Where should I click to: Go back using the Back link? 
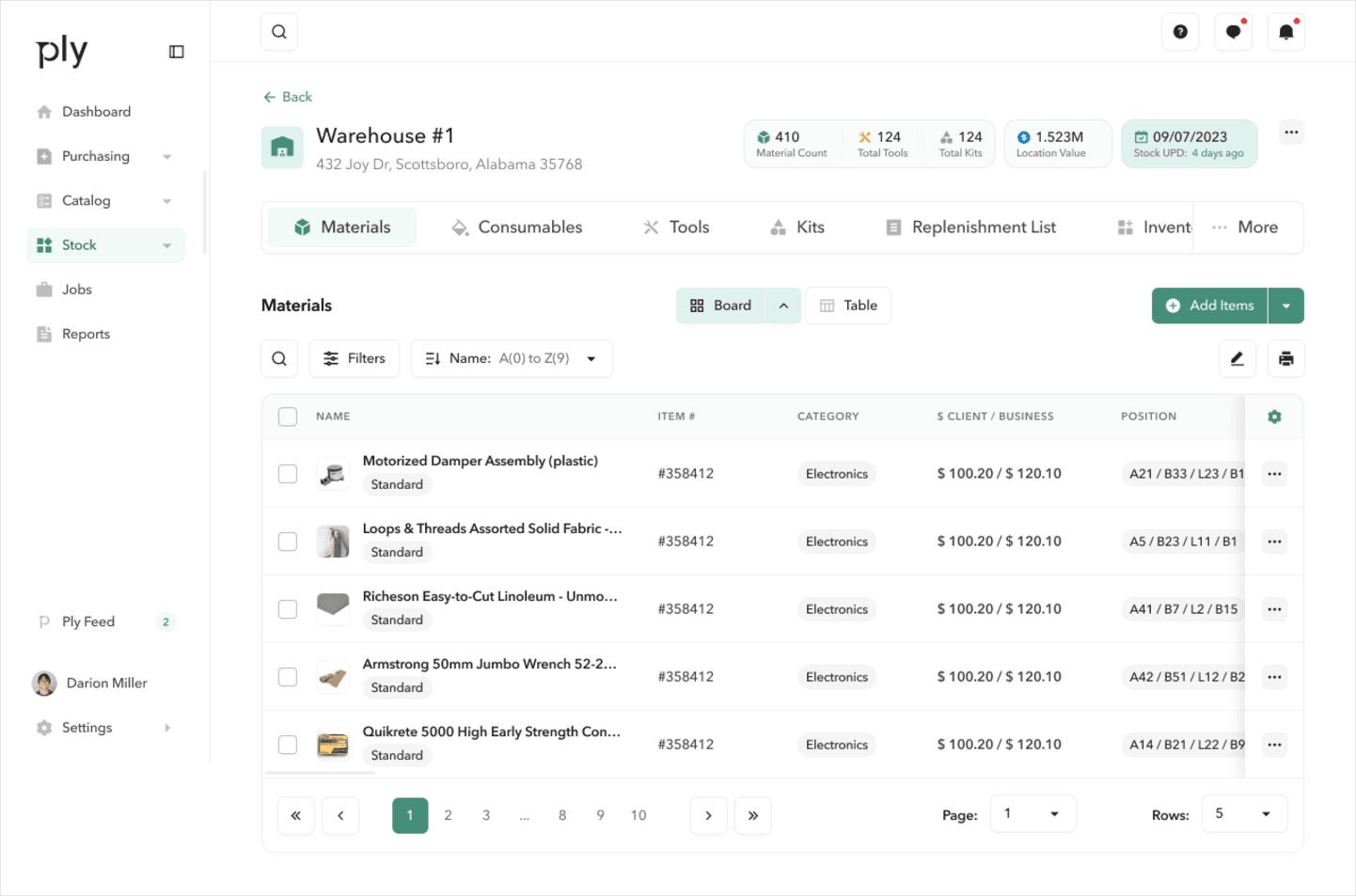[288, 97]
